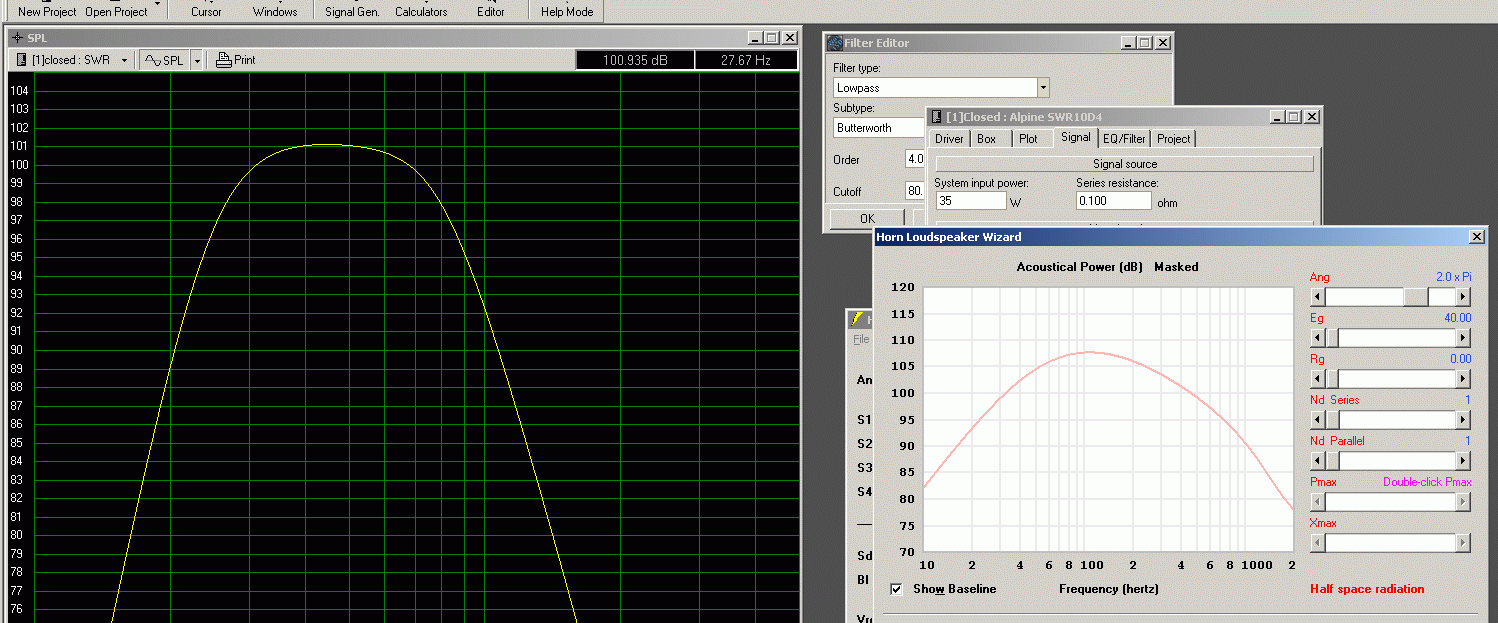This screenshot has height=623, width=1498.
Task: Click the Nd Series slider right arrow
Action: (x=1463, y=420)
